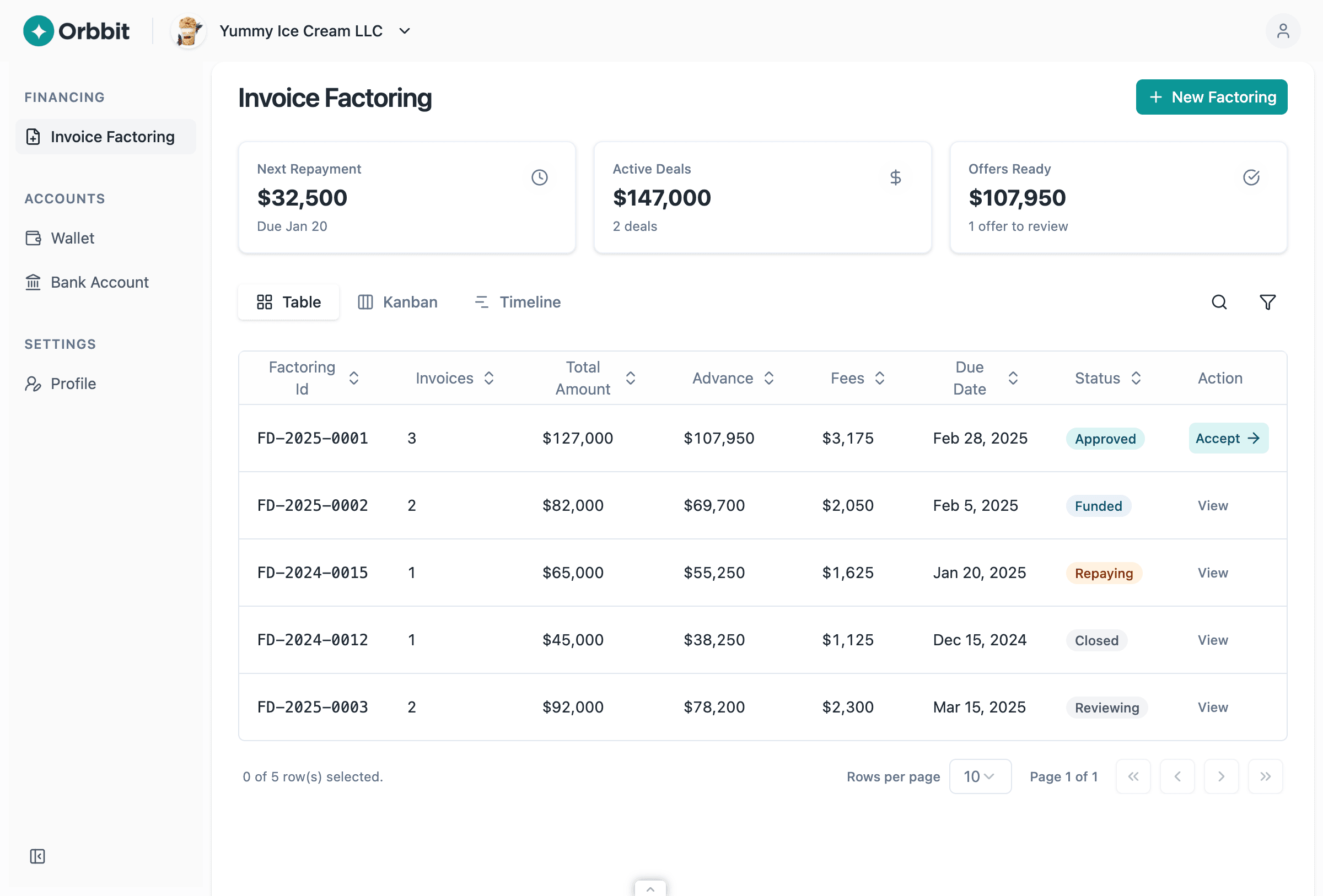1323x896 pixels.
Task: Open Profile settings from the sidebar
Action: tap(73, 383)
